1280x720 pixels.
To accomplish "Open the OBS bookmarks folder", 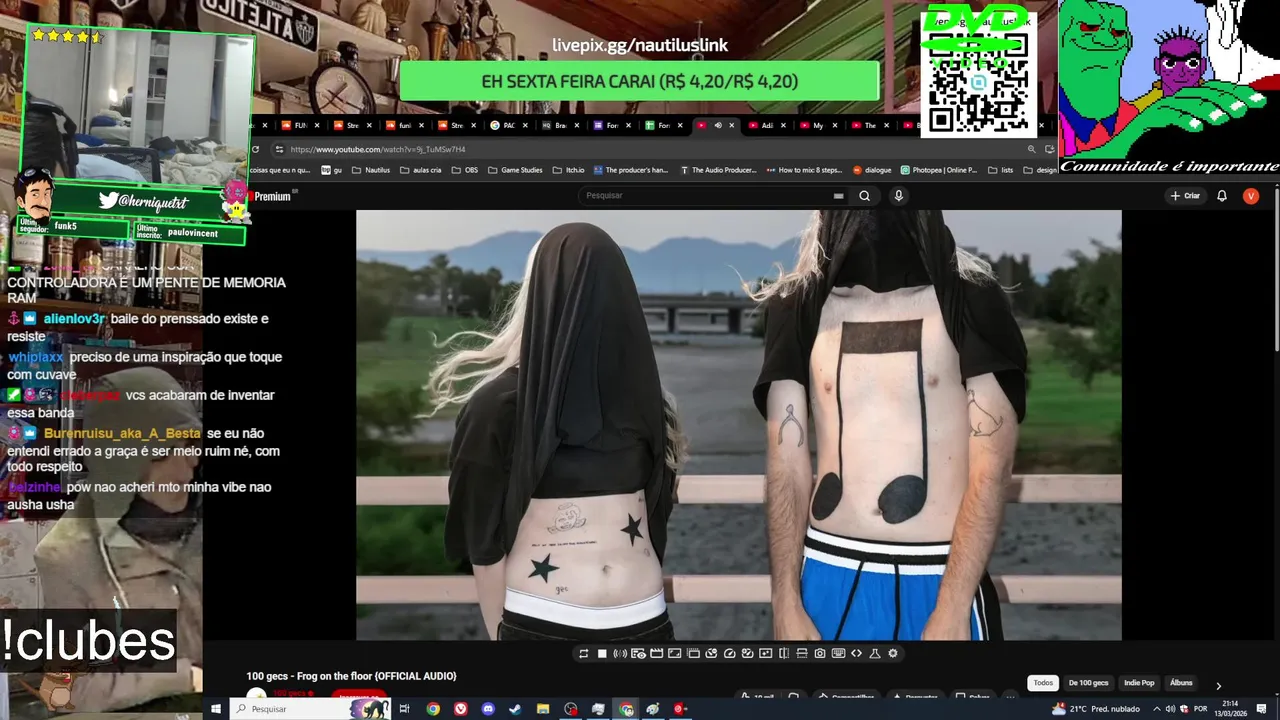I will point(465,170).
